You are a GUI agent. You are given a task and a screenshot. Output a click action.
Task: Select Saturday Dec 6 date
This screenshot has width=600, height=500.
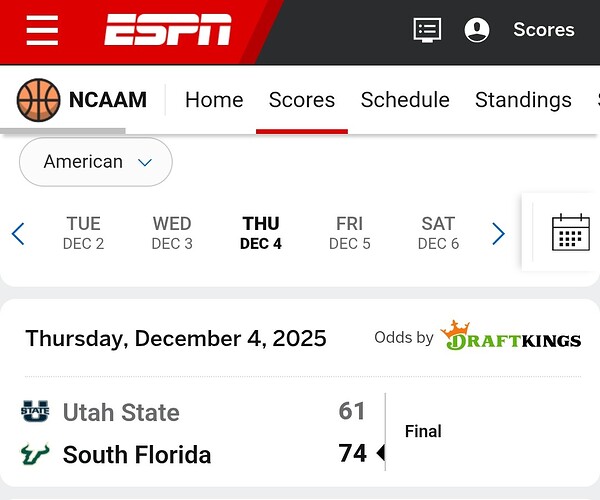click(438, 233)
